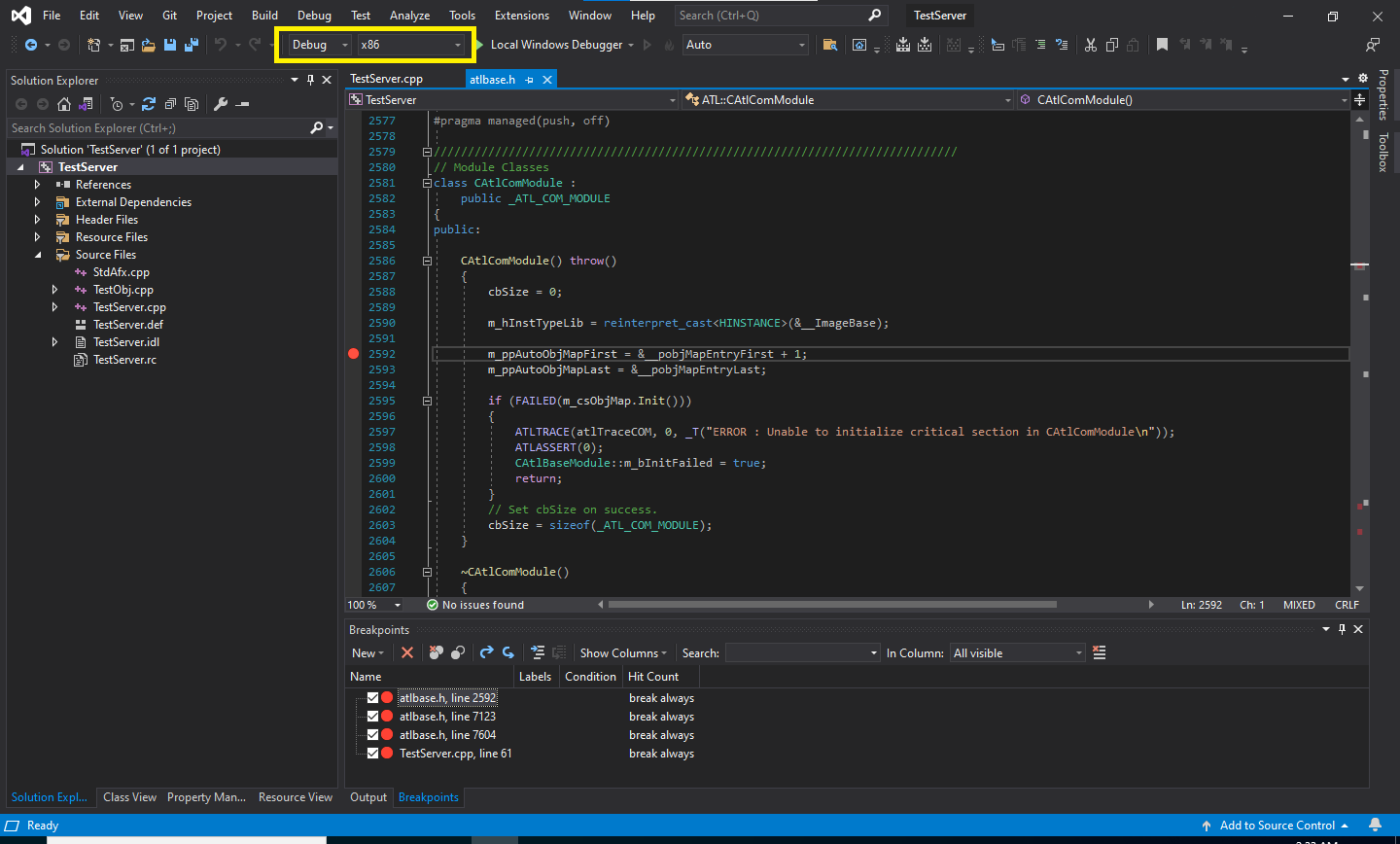Open the Build menu
This screenshot has height=844, width=1400.
[264, 16]
